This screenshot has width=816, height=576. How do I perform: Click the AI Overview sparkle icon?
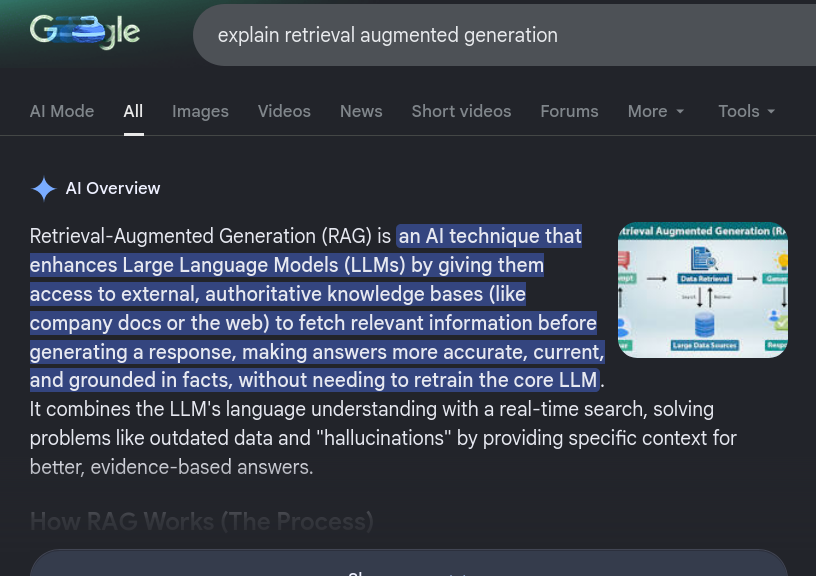tap(44, 189)
